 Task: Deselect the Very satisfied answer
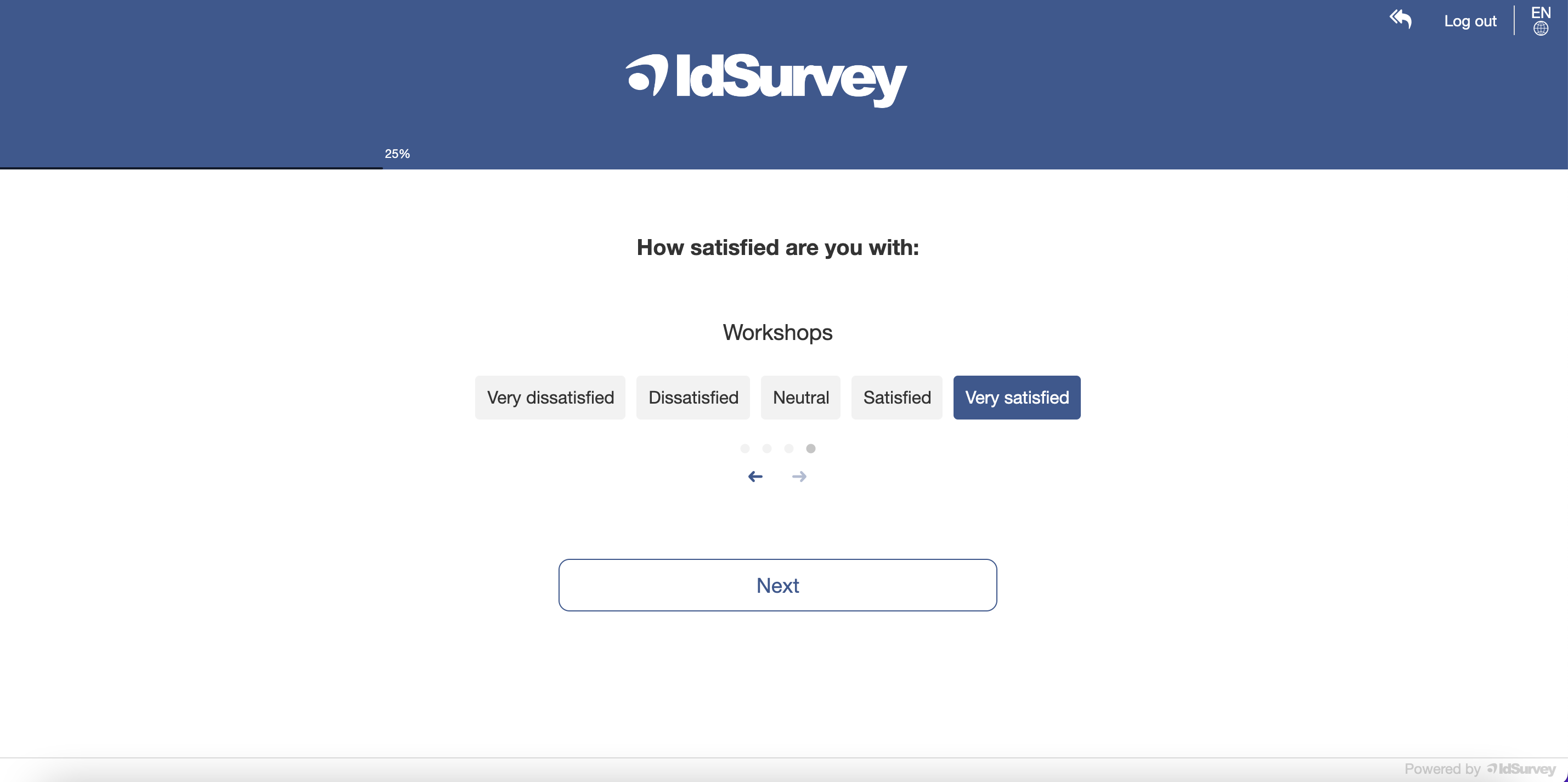point(1017,398)
